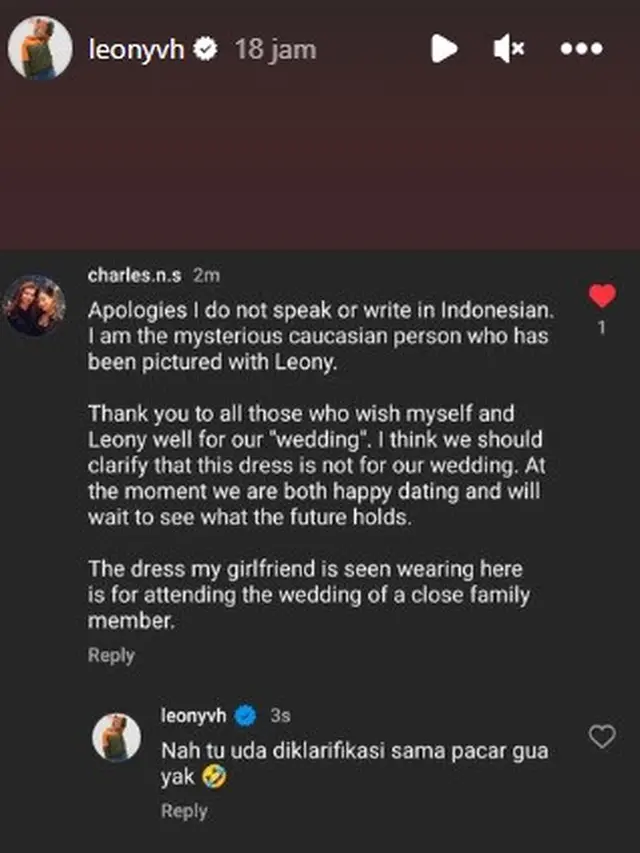Click the "3s" reply timestamp
640x853 pixels.
point(280,716)
